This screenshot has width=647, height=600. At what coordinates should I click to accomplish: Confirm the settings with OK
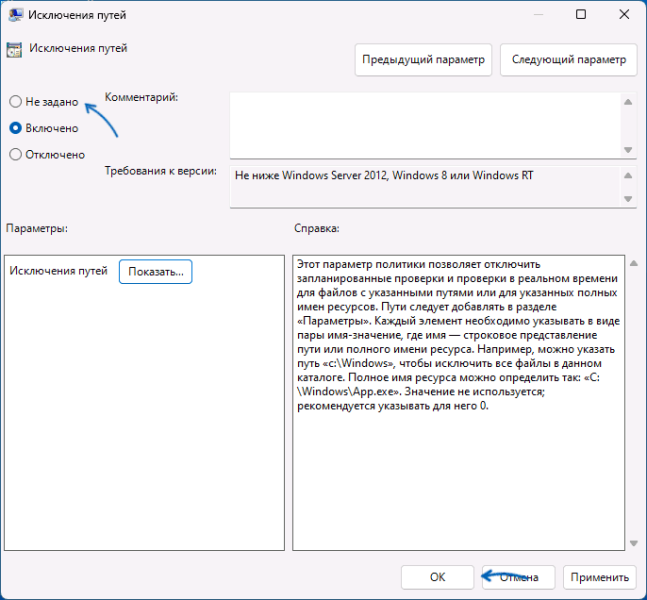437,577
